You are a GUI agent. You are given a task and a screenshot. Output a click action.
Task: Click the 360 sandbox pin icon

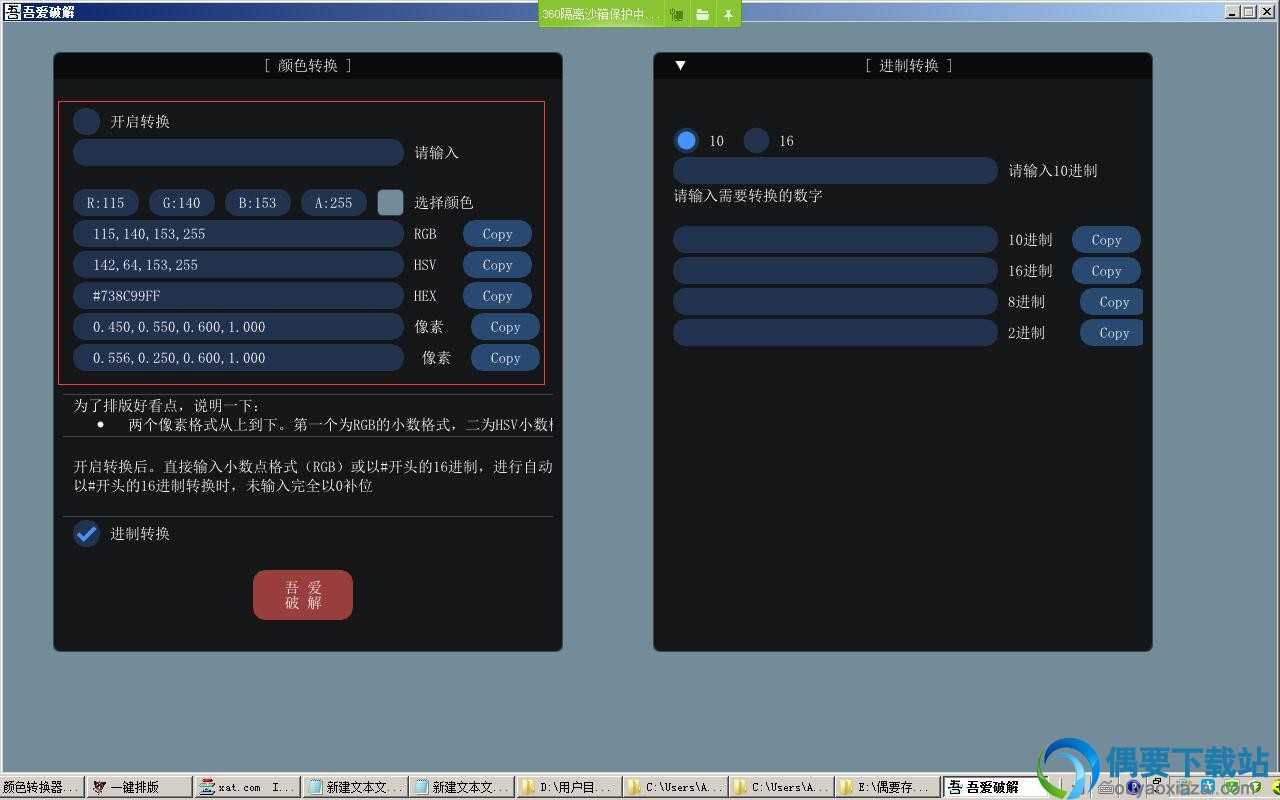point(729,14)
